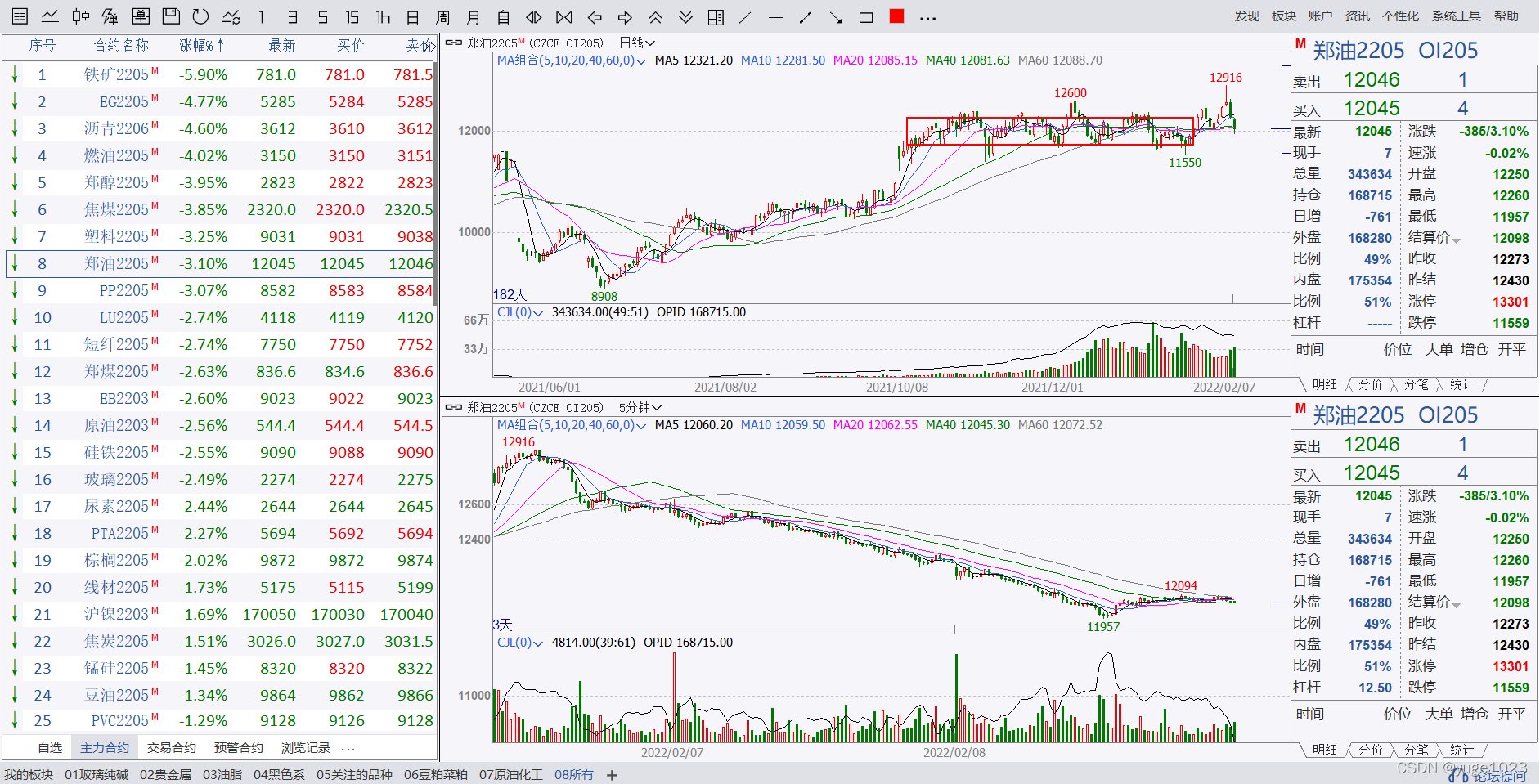Viewport: 1540px width, 784px height.
Task: Open 分价 tab in upper quote panel
Action: 1370,384
